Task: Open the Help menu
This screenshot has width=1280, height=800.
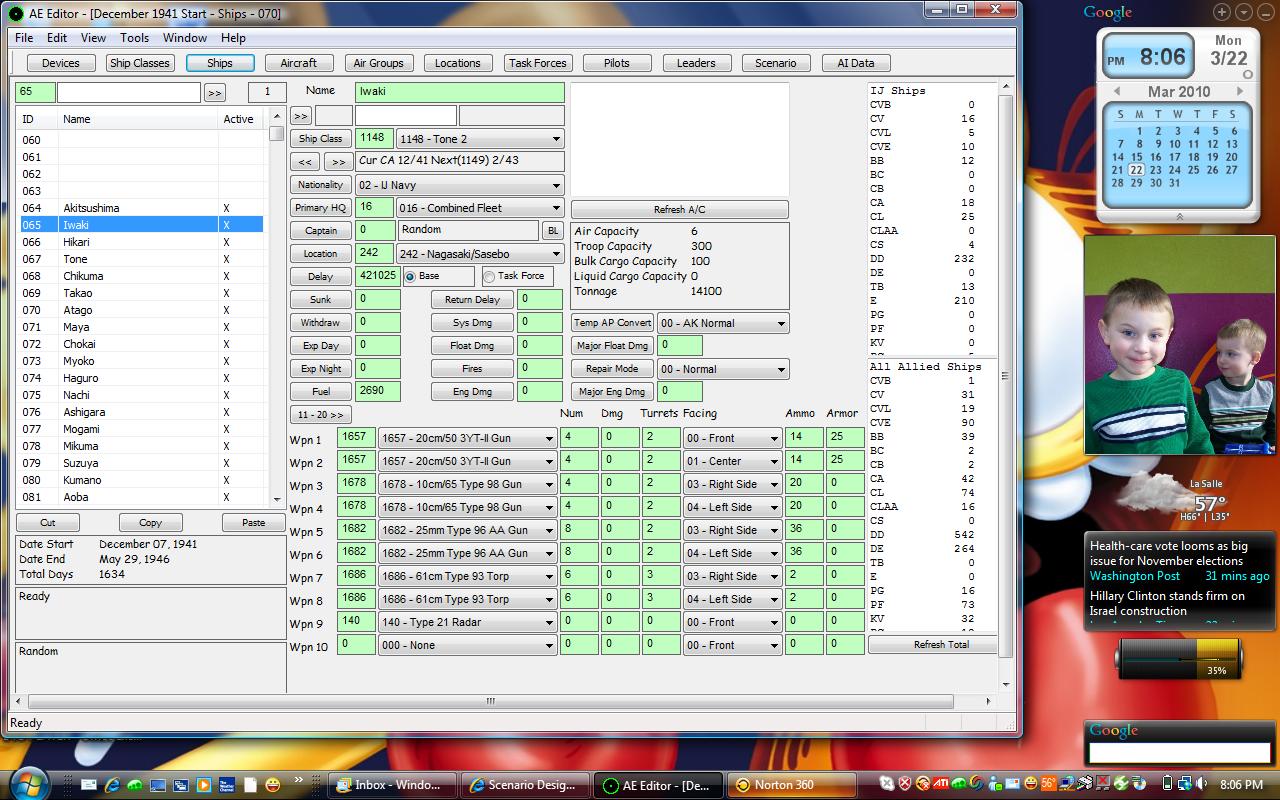Action: point(233,38)
